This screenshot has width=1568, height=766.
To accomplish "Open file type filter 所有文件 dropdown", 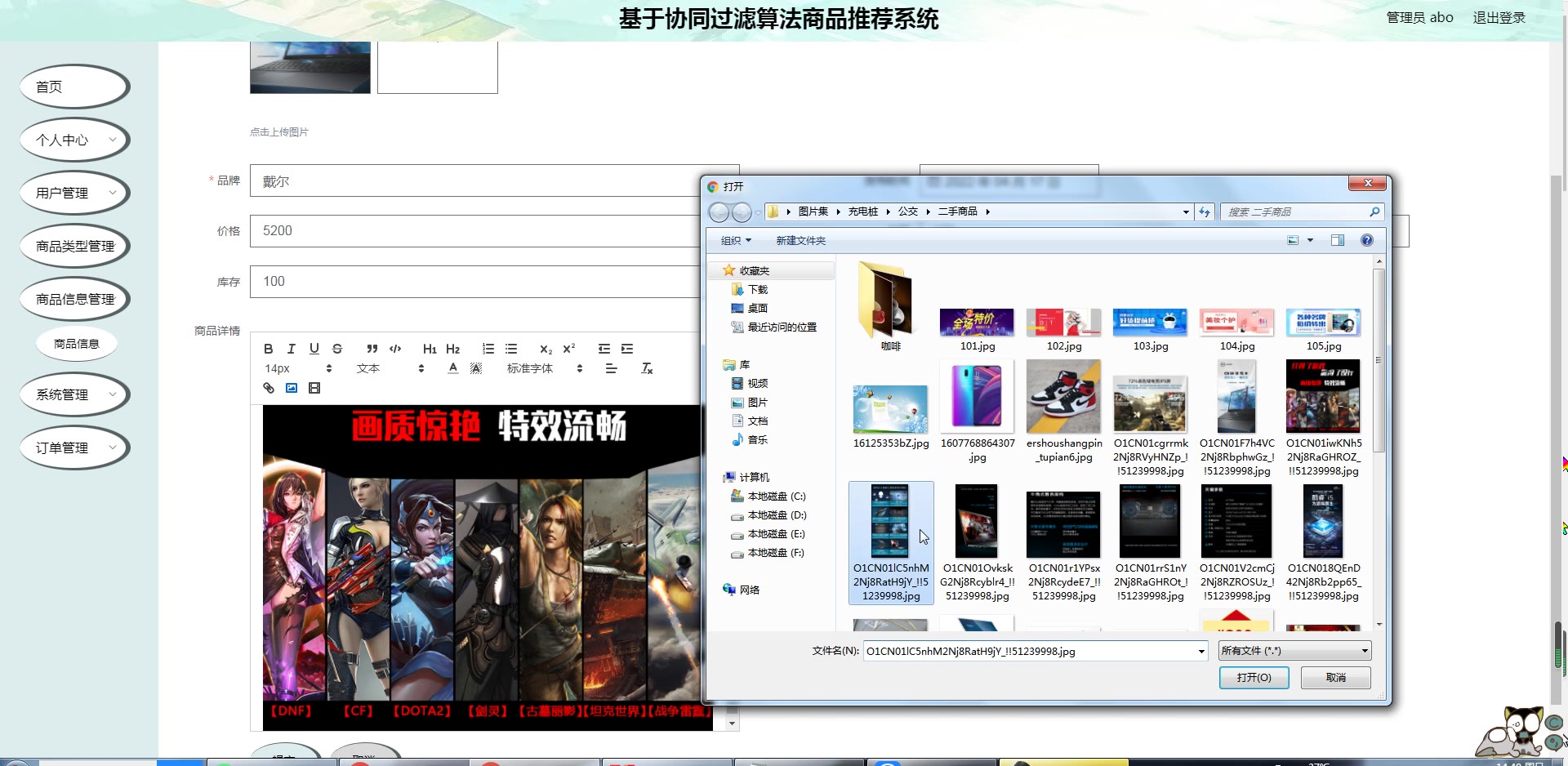I will click(1294, 651).
